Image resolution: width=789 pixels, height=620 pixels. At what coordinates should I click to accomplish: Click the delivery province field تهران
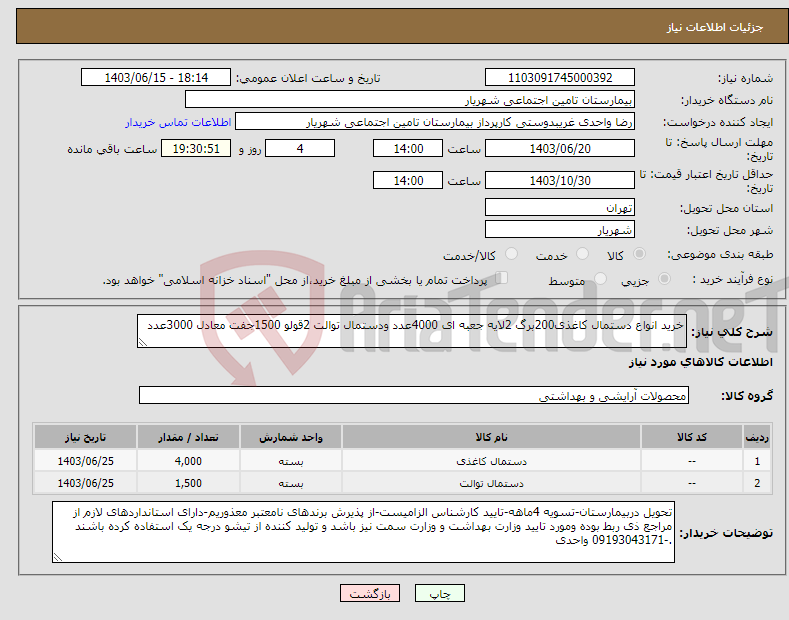[x=560, y=207]
